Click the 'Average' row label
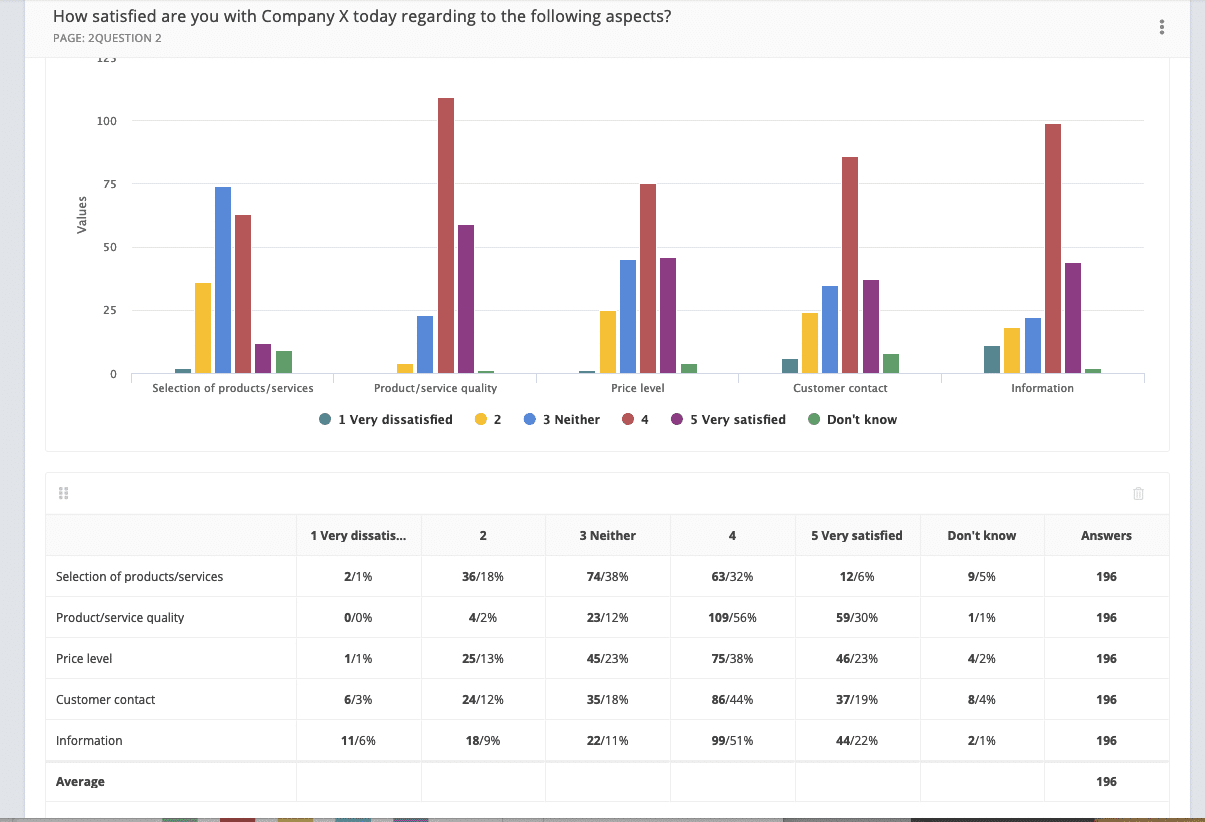1205x822 pixels. (80, 781)
